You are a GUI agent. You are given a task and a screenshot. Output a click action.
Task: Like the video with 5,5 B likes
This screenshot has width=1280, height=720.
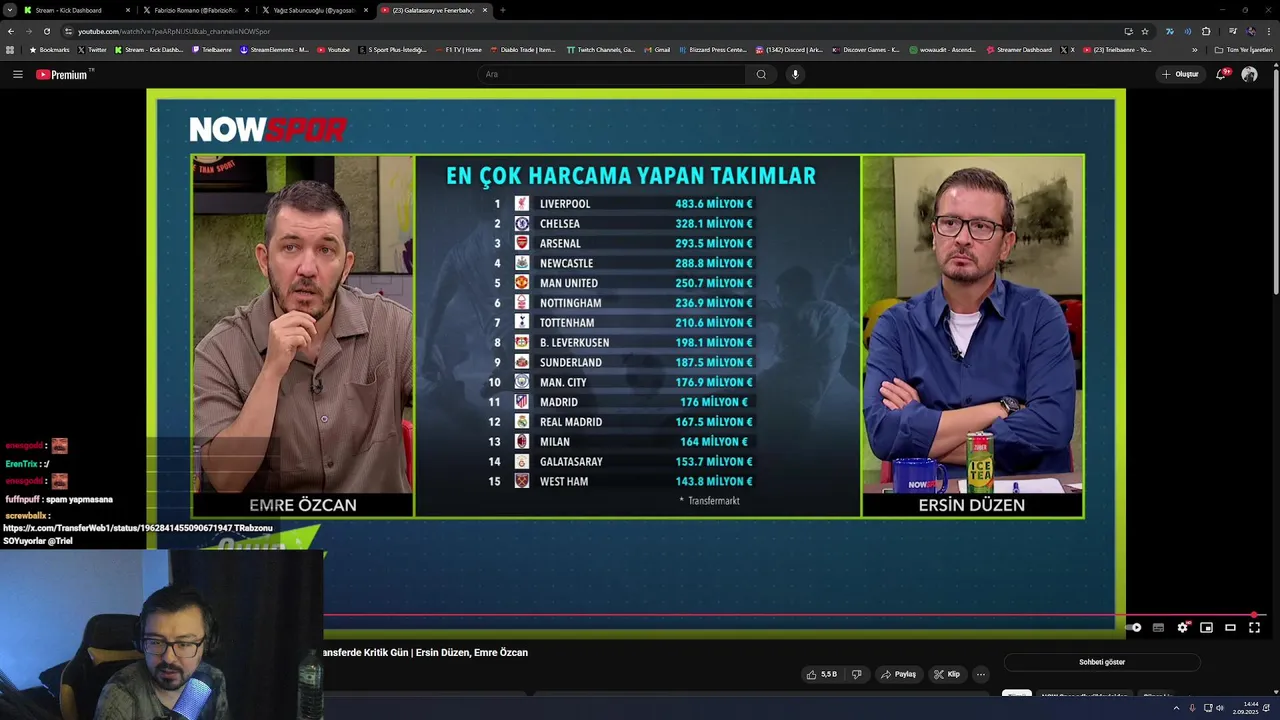[822, 674]
